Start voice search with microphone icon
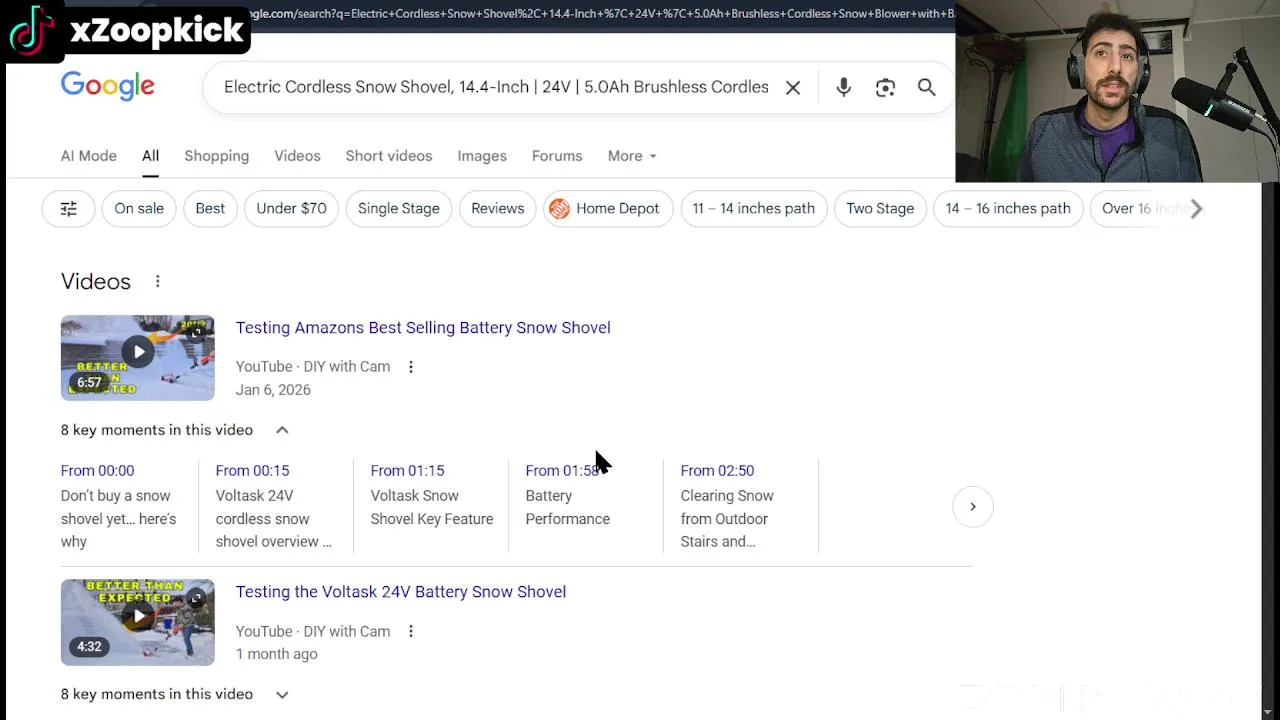The height and width of the screenshot is (720, 1280). pyautogui.click(x=844, y=87)
